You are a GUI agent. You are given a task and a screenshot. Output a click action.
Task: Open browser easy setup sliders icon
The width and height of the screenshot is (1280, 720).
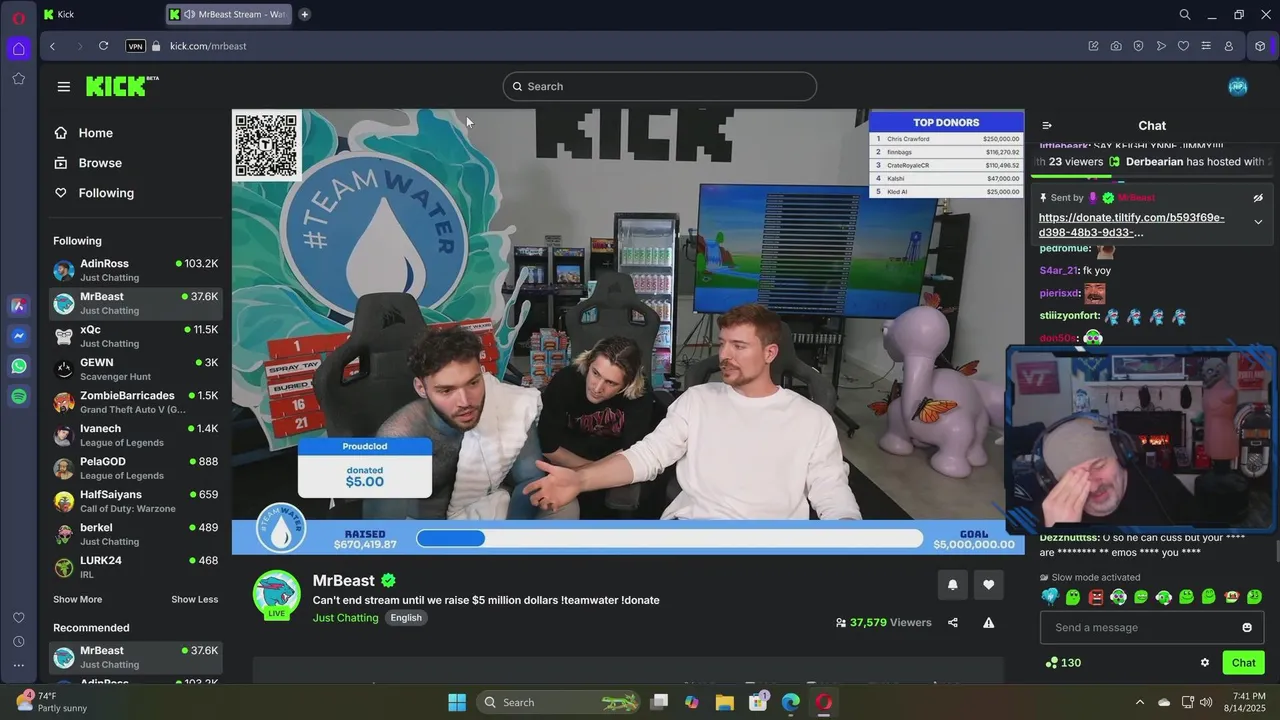1206,46
